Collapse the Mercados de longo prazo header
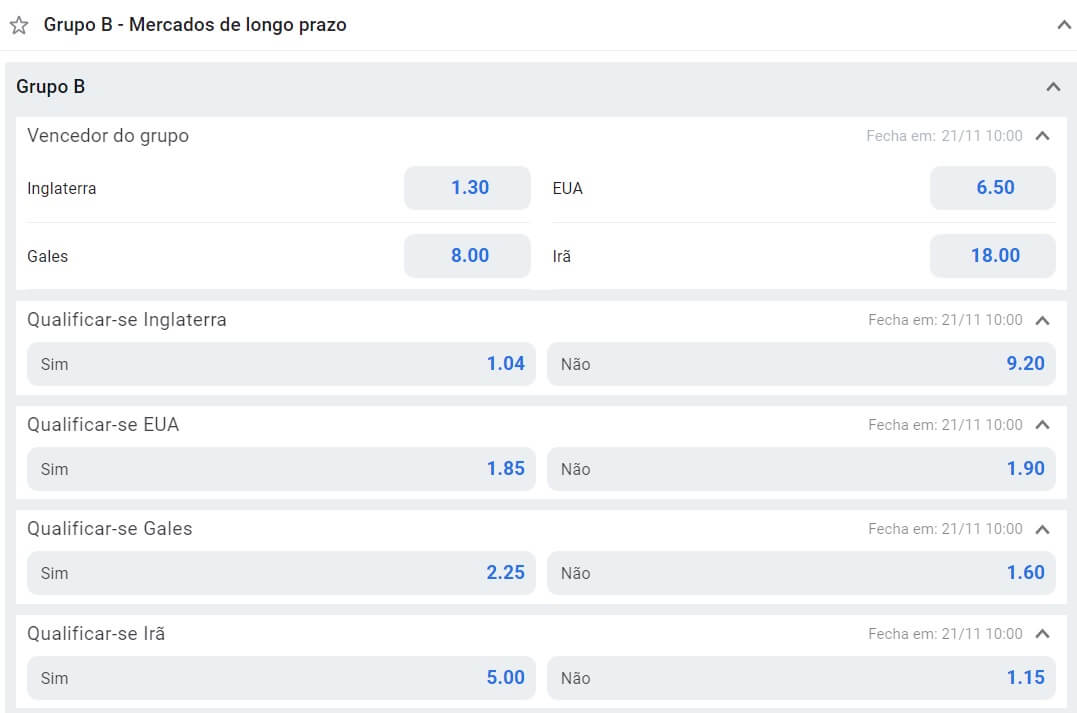This screenshot has height=713, width=1077. (x=1063, y=25)
